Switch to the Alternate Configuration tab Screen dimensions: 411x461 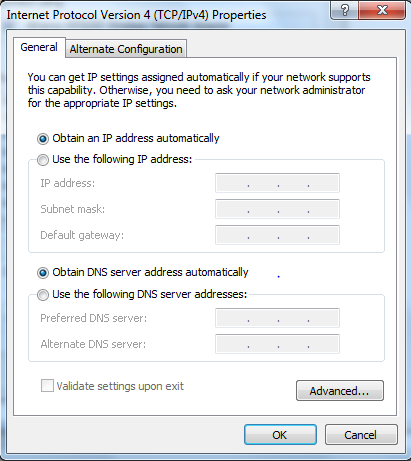point(126,49)
